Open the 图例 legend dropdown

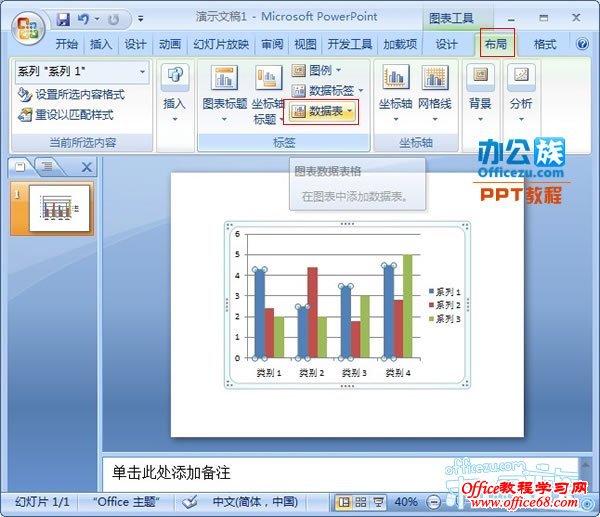317,70
